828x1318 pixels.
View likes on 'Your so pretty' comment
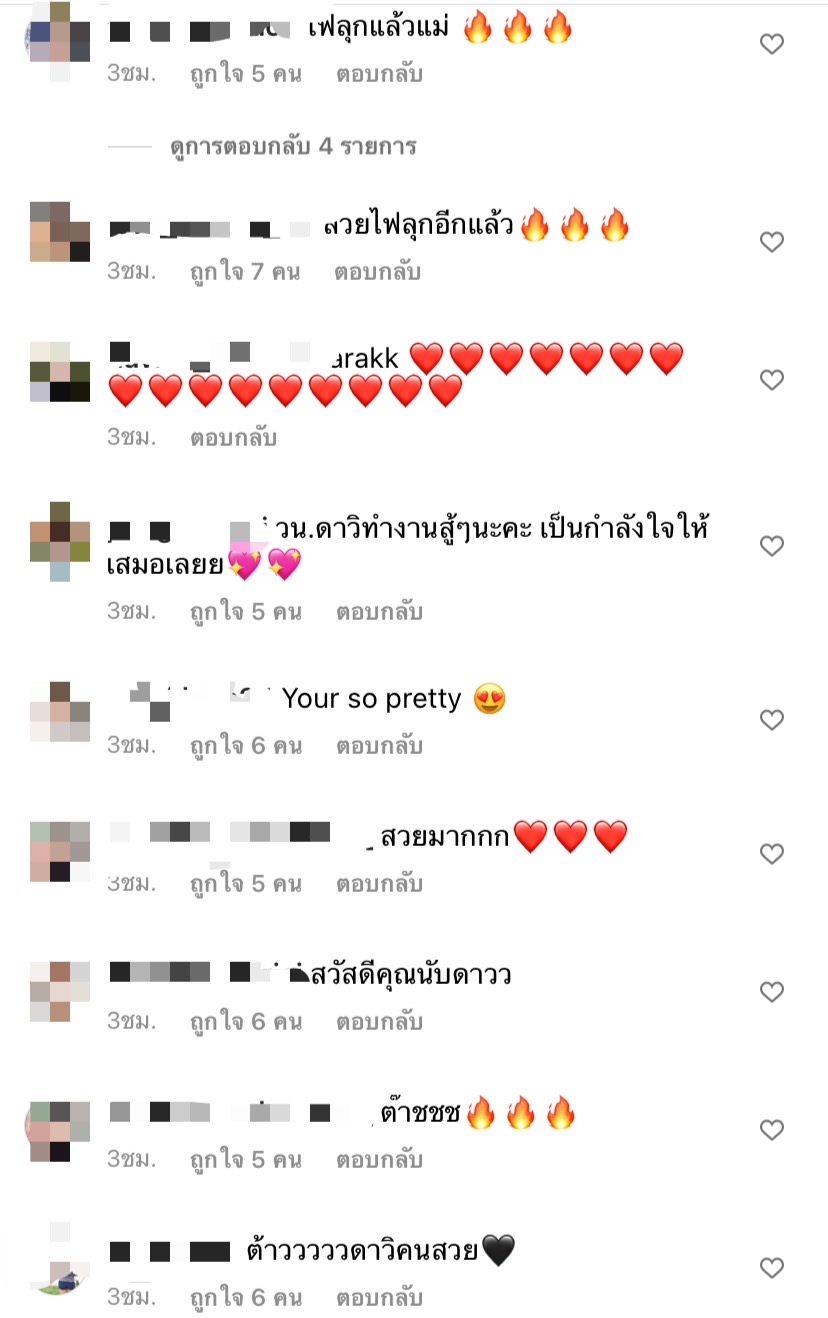246,746
